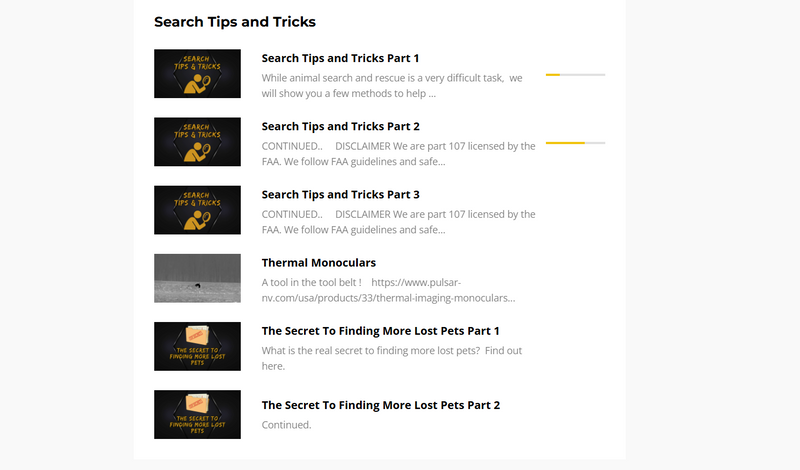Click Part 2 description starting 'CONTINUED.. DISCLAIMER'
The height and width of the screenshot is (470, 800).
click(398, 154)
